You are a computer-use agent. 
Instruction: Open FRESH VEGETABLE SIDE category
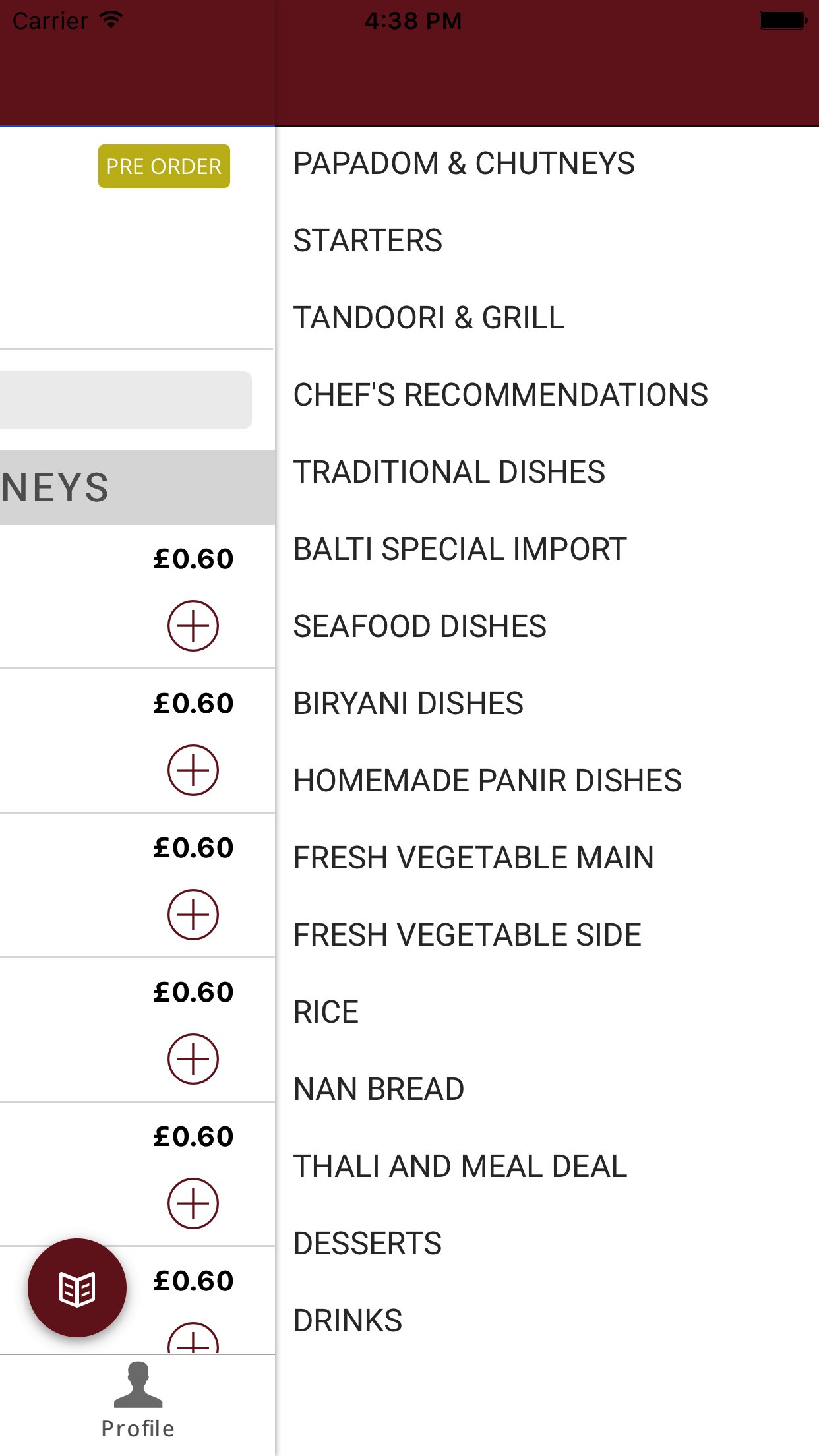click(467, 935)
